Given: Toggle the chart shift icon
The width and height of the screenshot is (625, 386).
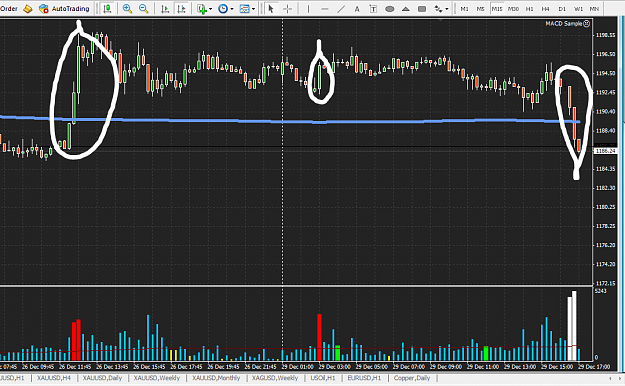Looking at the screenshot, I should coord(181,8).
